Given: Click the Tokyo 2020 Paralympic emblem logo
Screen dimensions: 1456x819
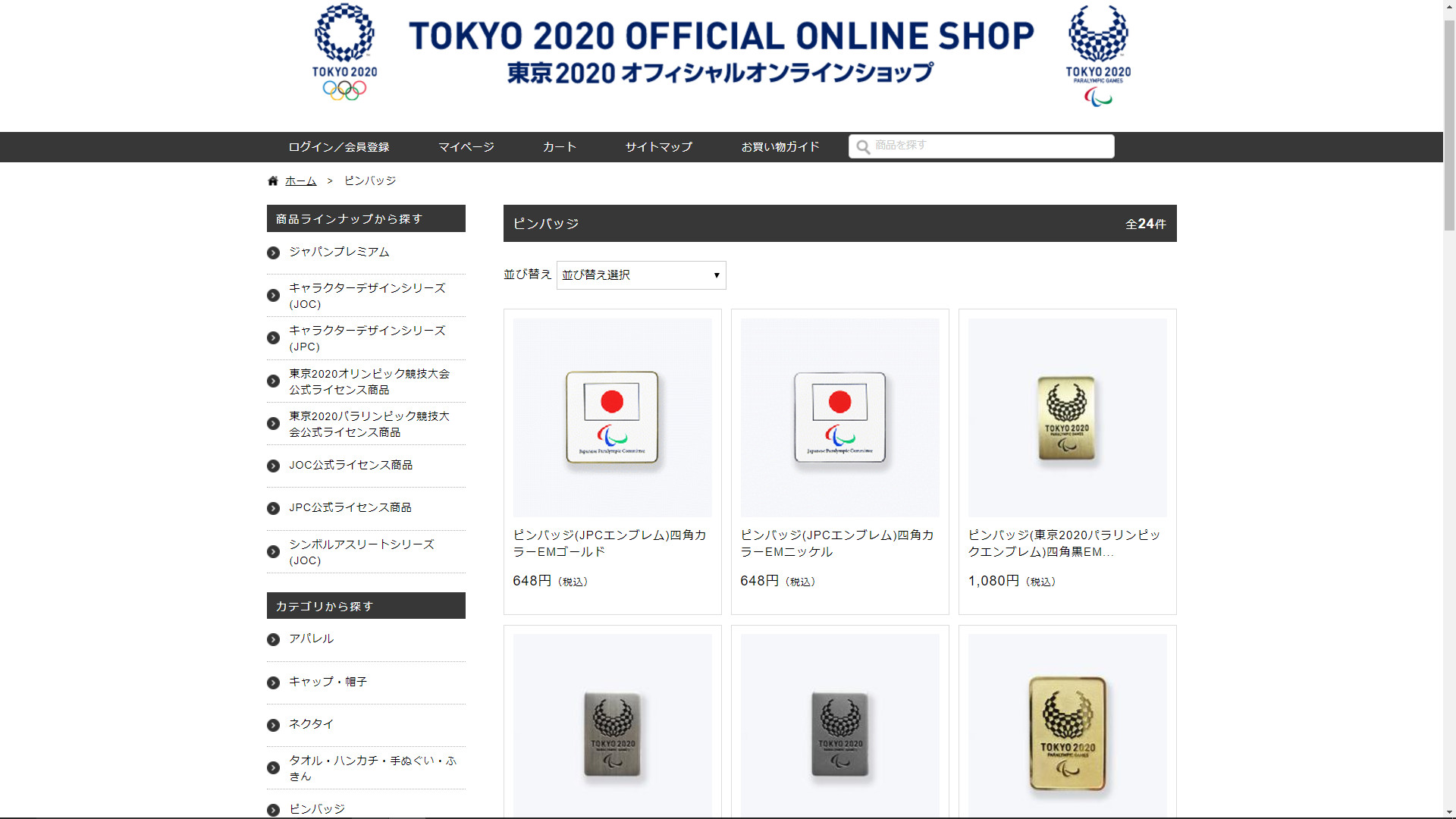Looking at the screenshot, I should coord(1098,56).
